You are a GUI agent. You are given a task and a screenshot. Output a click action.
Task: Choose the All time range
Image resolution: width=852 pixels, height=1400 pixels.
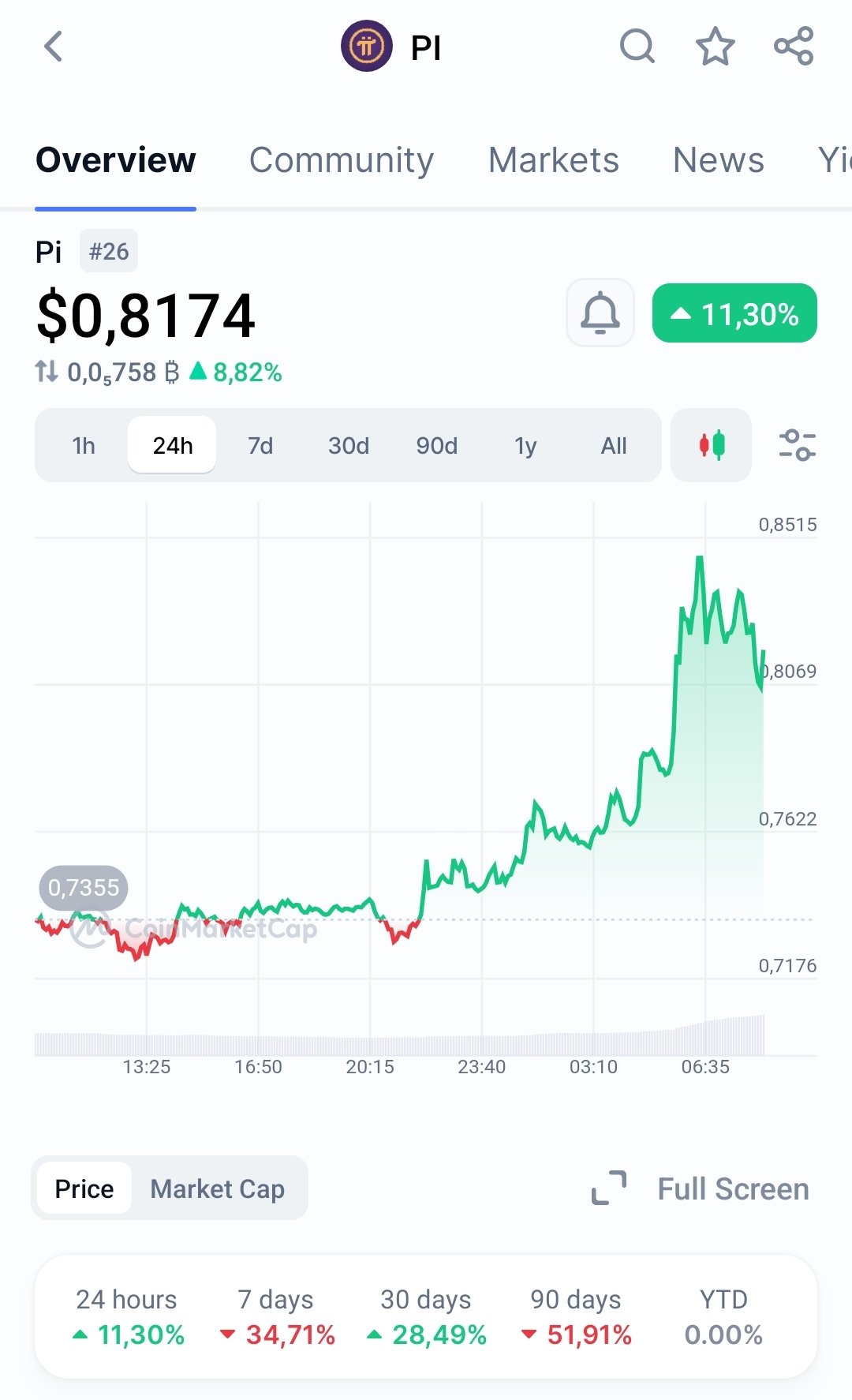614,446
